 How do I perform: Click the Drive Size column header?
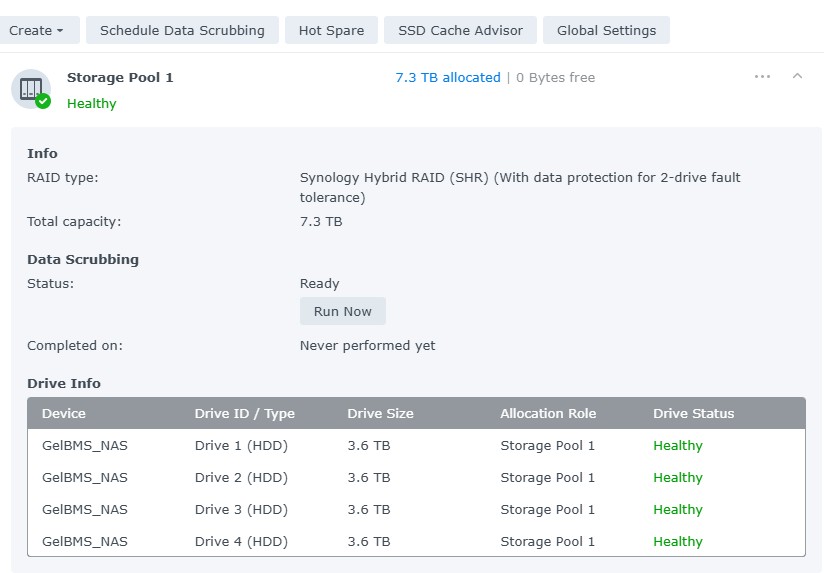[380, 414]
